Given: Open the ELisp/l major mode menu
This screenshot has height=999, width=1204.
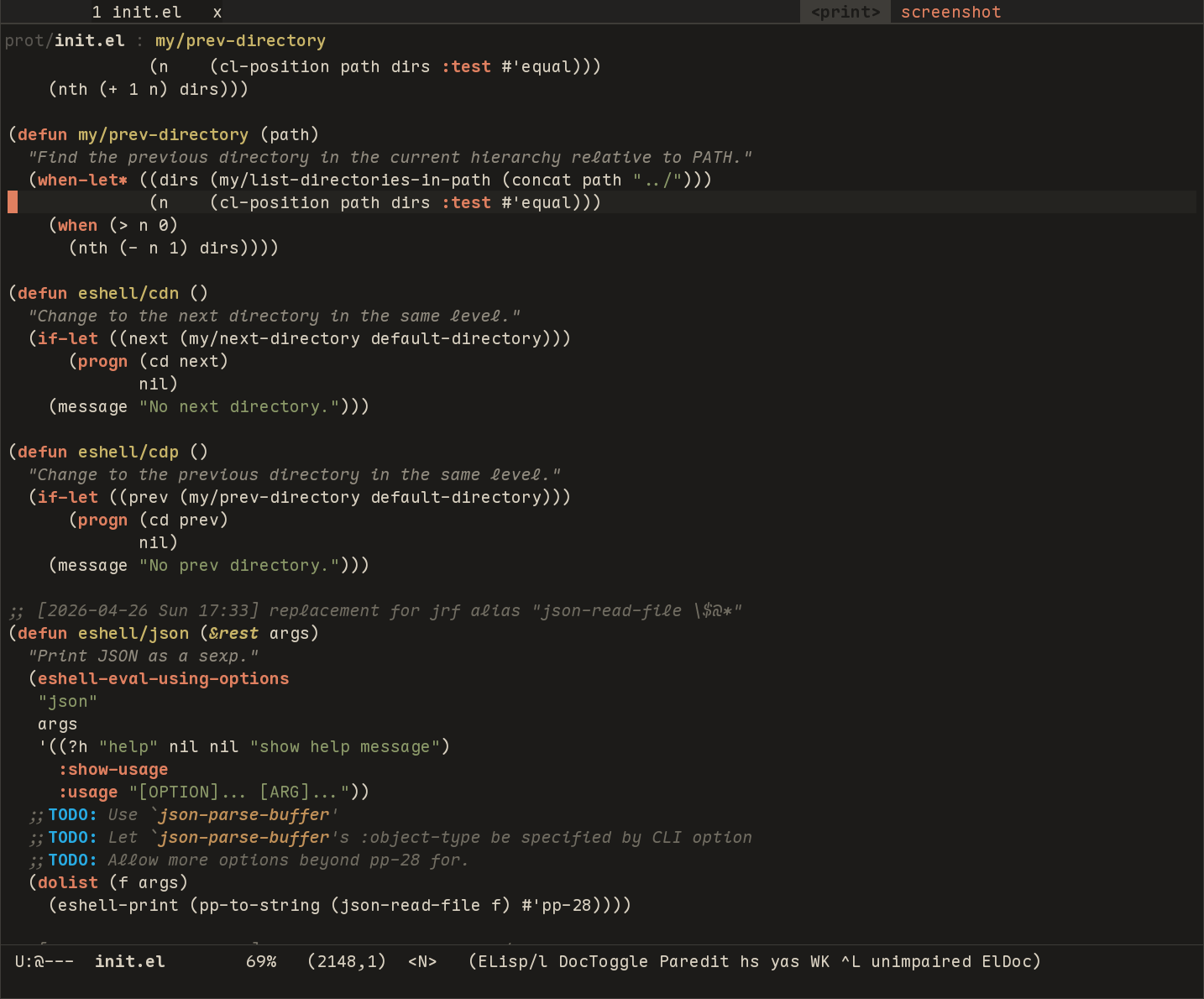Looking at the screenshot, I should tap(513, 961).
